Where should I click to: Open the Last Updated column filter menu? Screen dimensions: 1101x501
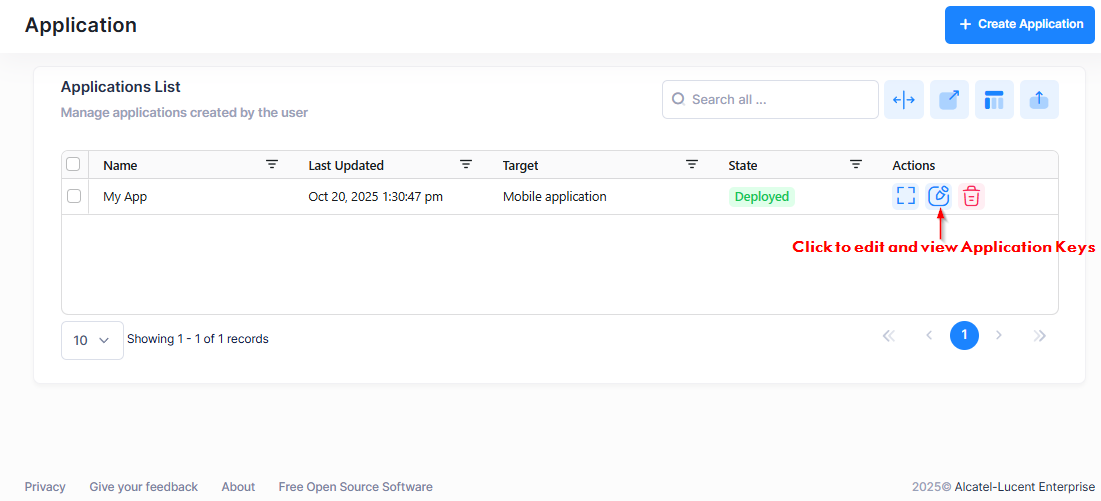point(466,165)
